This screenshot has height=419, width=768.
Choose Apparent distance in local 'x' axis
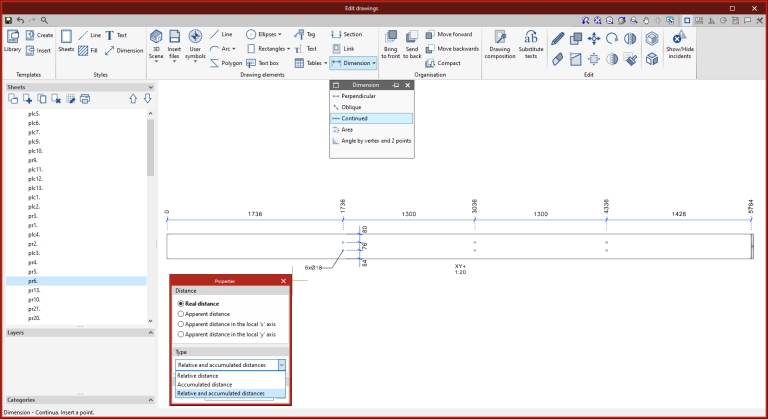[x=227, y=324]
